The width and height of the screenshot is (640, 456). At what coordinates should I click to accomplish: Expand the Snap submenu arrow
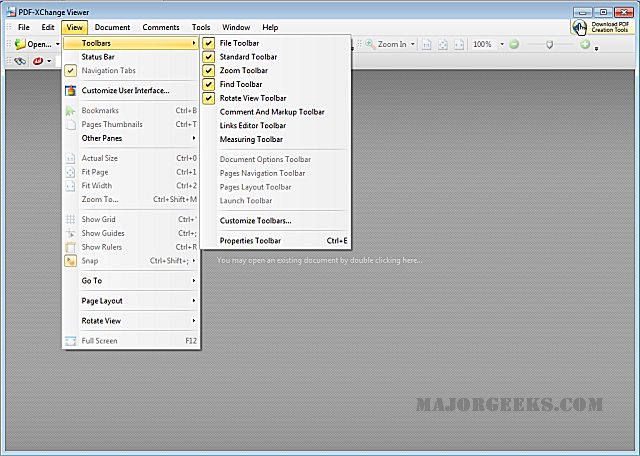[194, 260]
